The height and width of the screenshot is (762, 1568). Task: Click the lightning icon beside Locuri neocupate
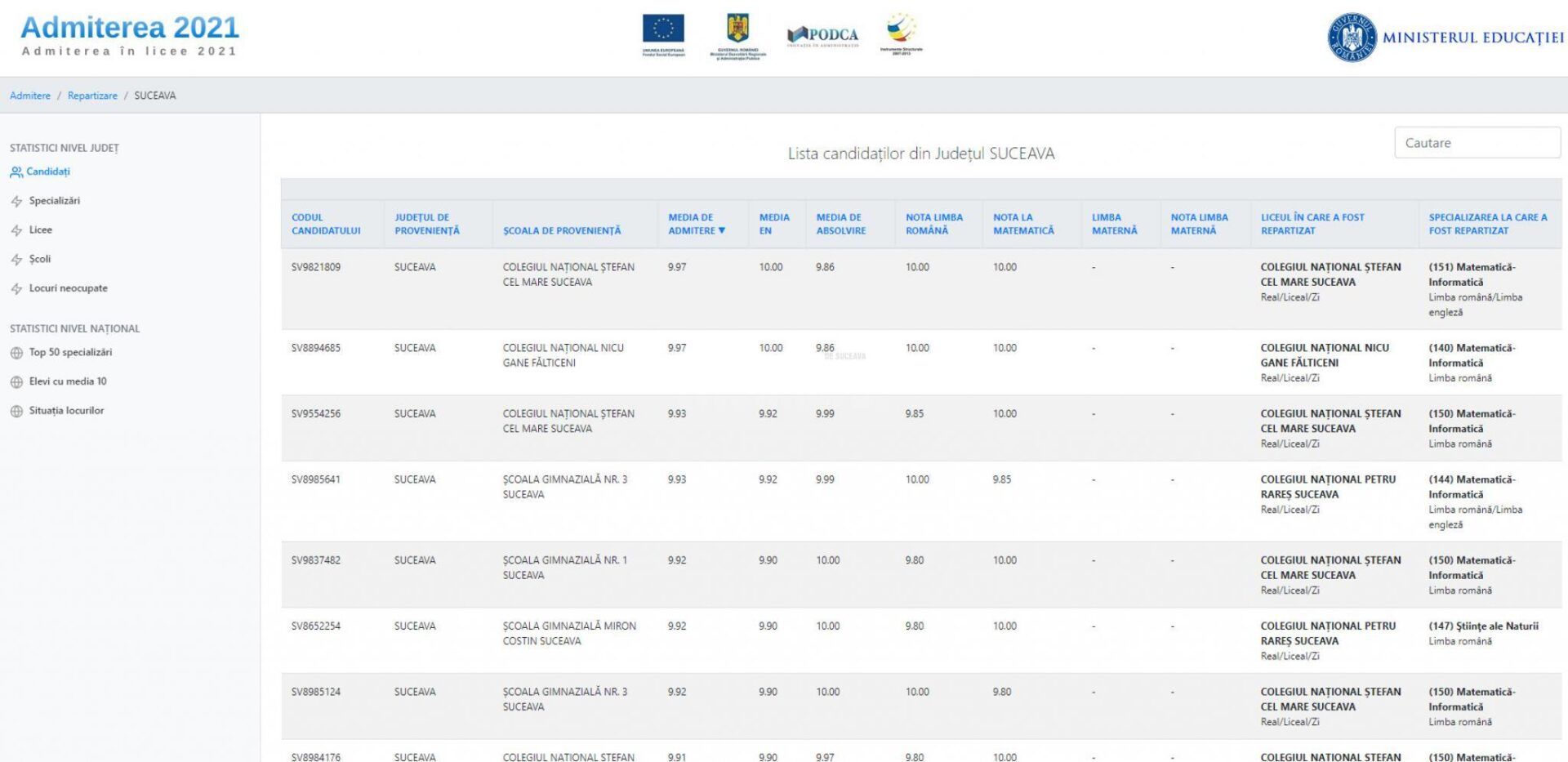tap(16, 289)
